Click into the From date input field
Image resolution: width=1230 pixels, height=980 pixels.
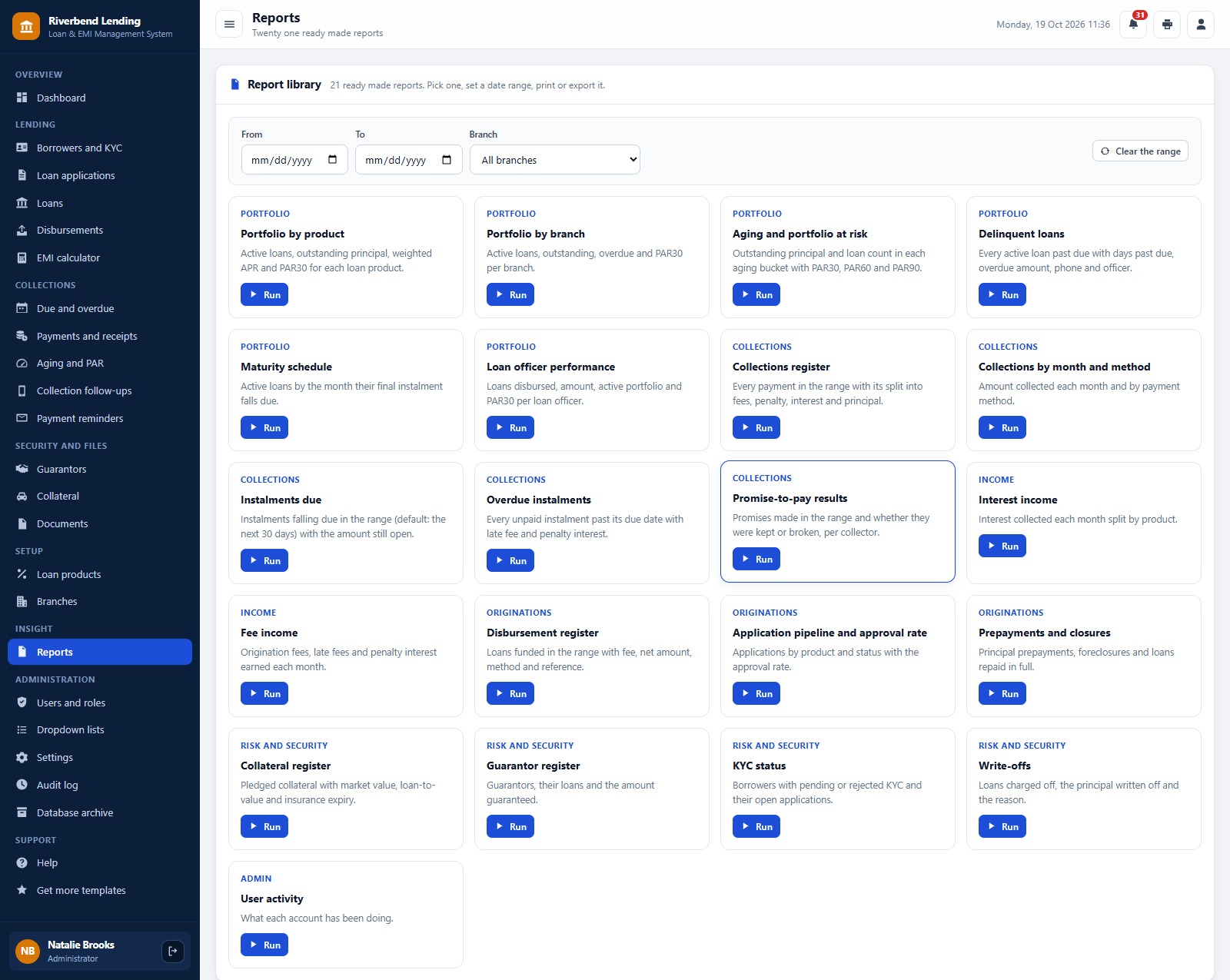294,160
